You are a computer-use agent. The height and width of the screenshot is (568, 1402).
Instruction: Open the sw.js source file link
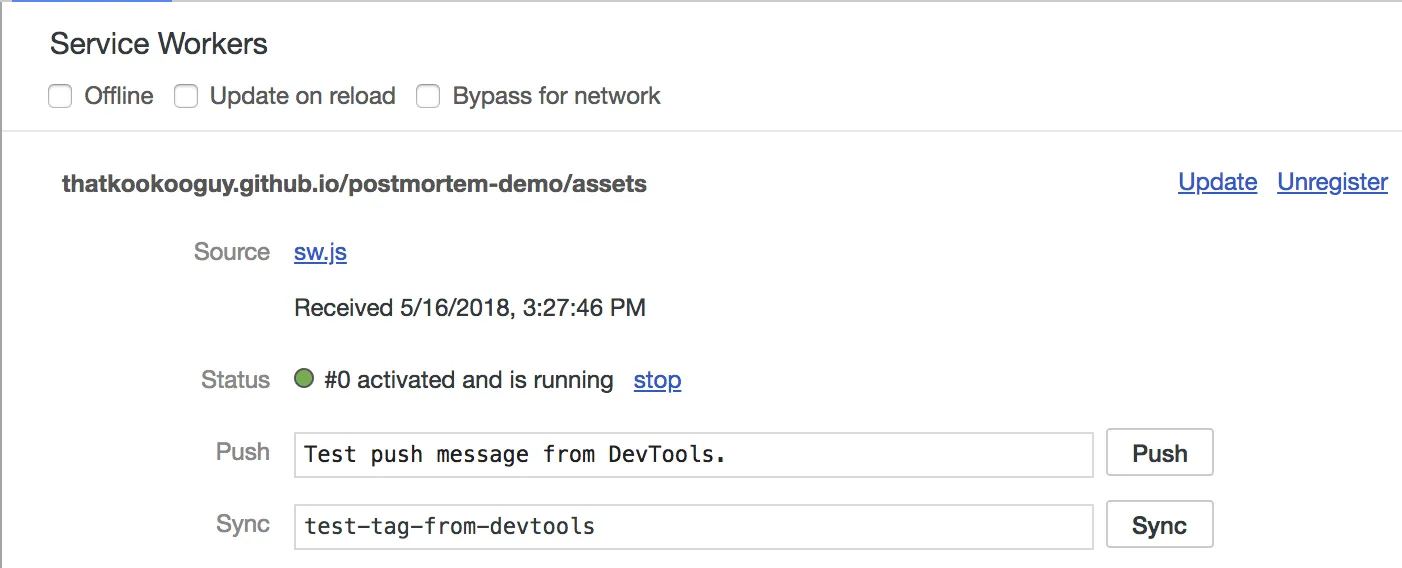320,252
